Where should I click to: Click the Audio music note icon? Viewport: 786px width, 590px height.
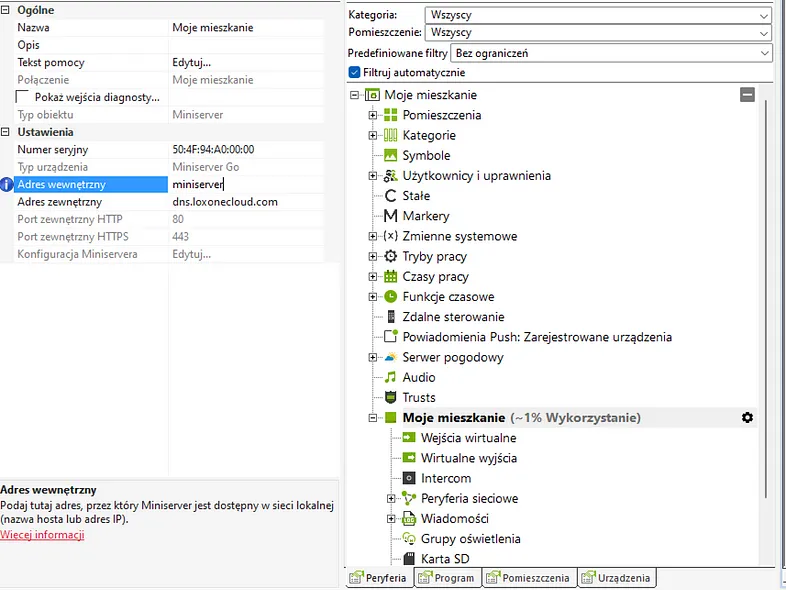[x=390, y=377]
